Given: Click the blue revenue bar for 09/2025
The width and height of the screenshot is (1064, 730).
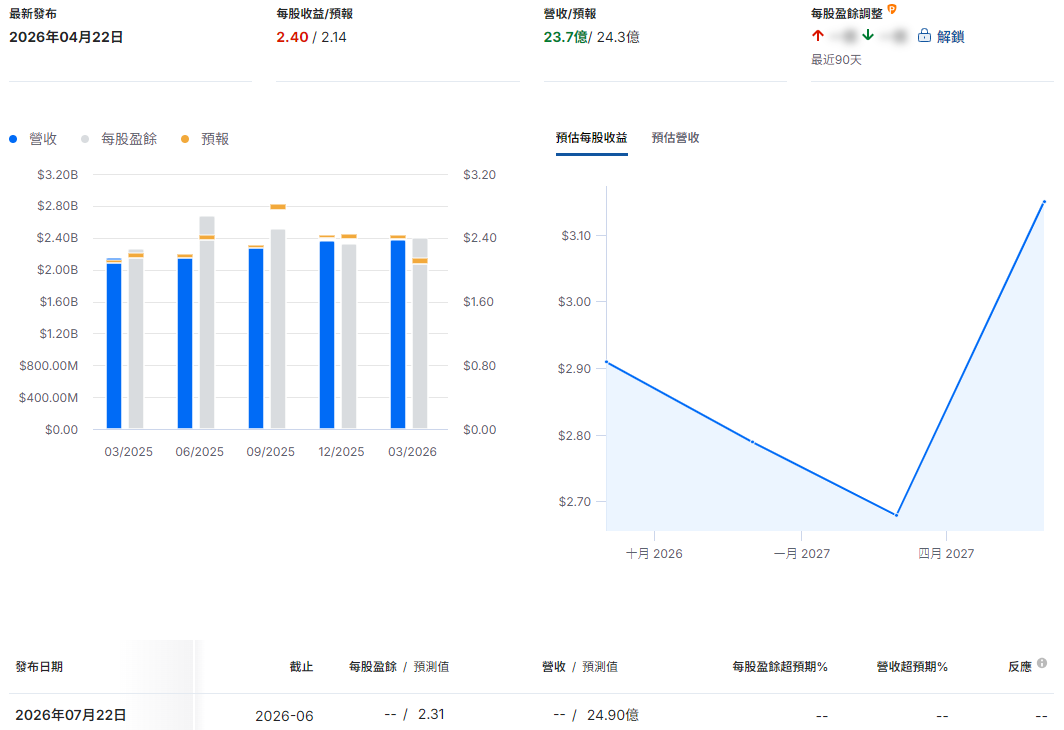Looking at the screenshot, I should 256,339.
